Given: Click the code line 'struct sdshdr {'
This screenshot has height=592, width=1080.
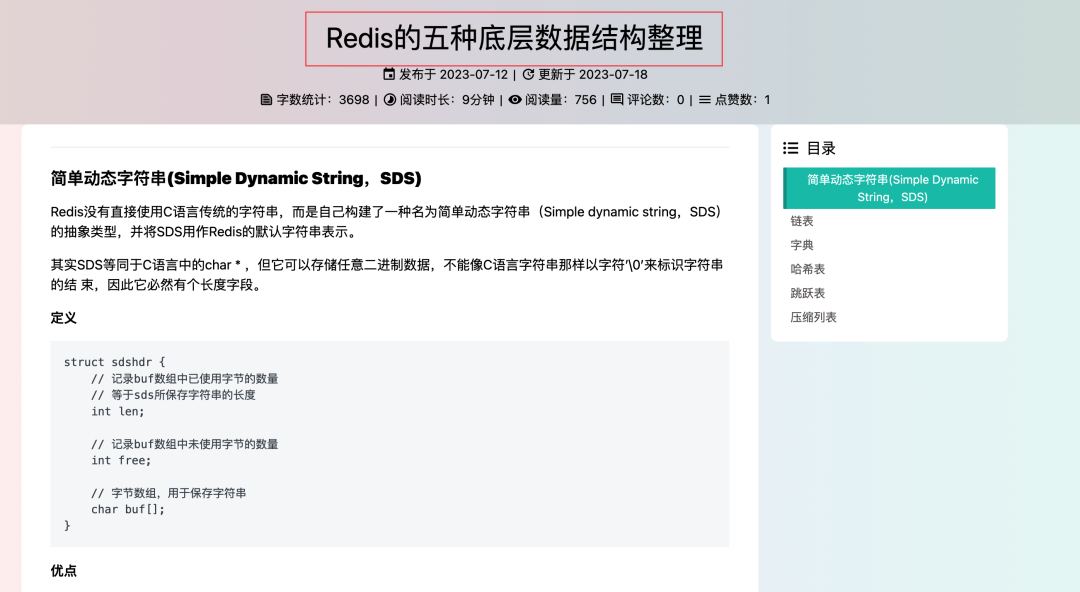Looking at the screenshot, I should point(114,362).
